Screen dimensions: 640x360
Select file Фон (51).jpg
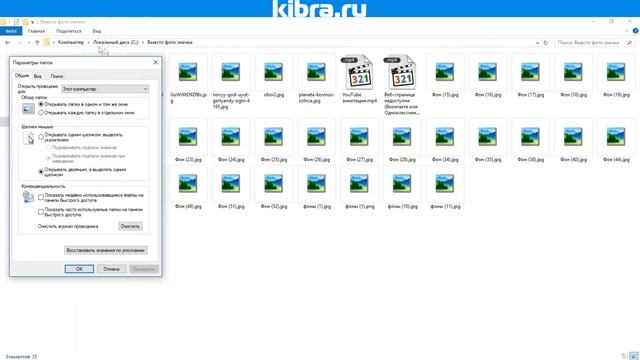pos(231,187)
